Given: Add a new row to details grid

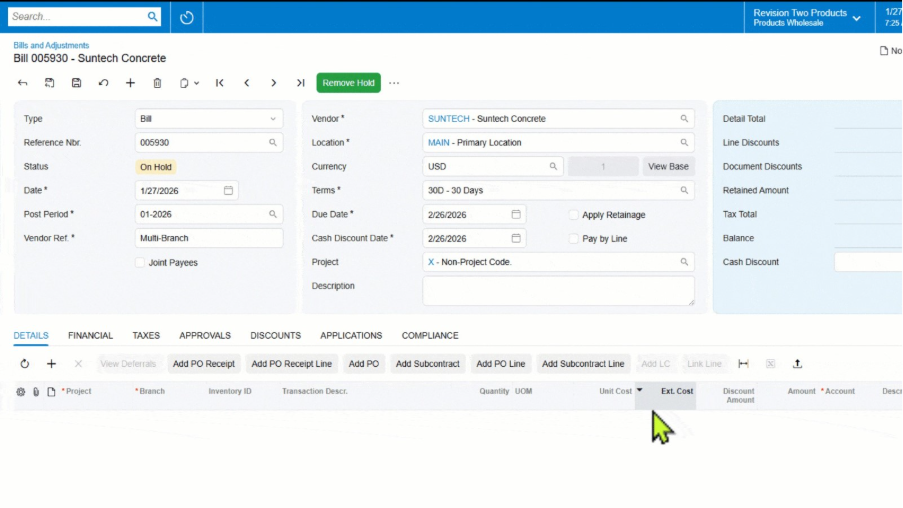Looking at the screenshot, I should [51, 364].
